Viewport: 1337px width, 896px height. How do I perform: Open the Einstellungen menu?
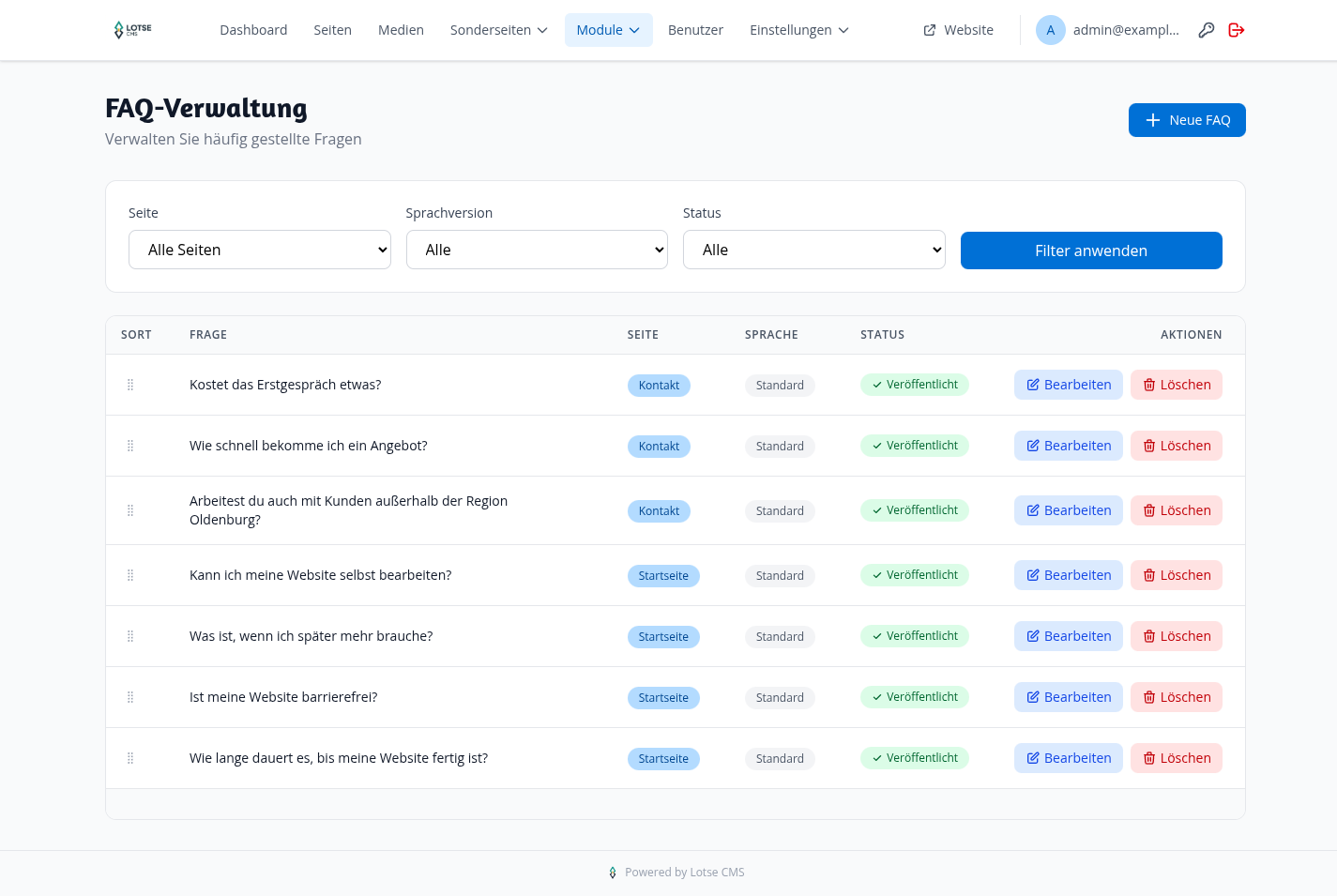[799, 30]
